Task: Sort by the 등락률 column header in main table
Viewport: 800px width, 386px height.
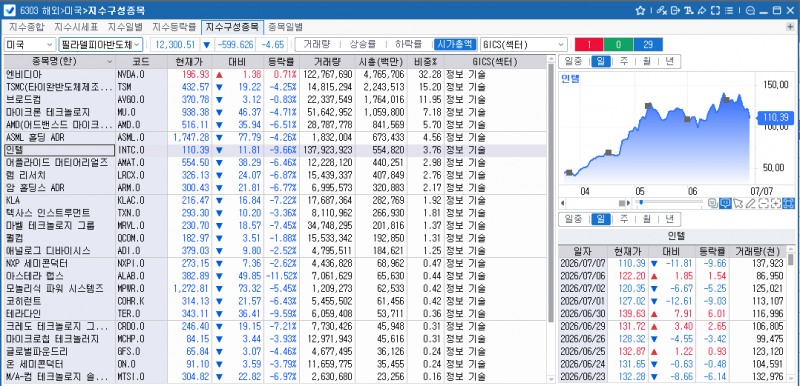Action: (281, 62)
